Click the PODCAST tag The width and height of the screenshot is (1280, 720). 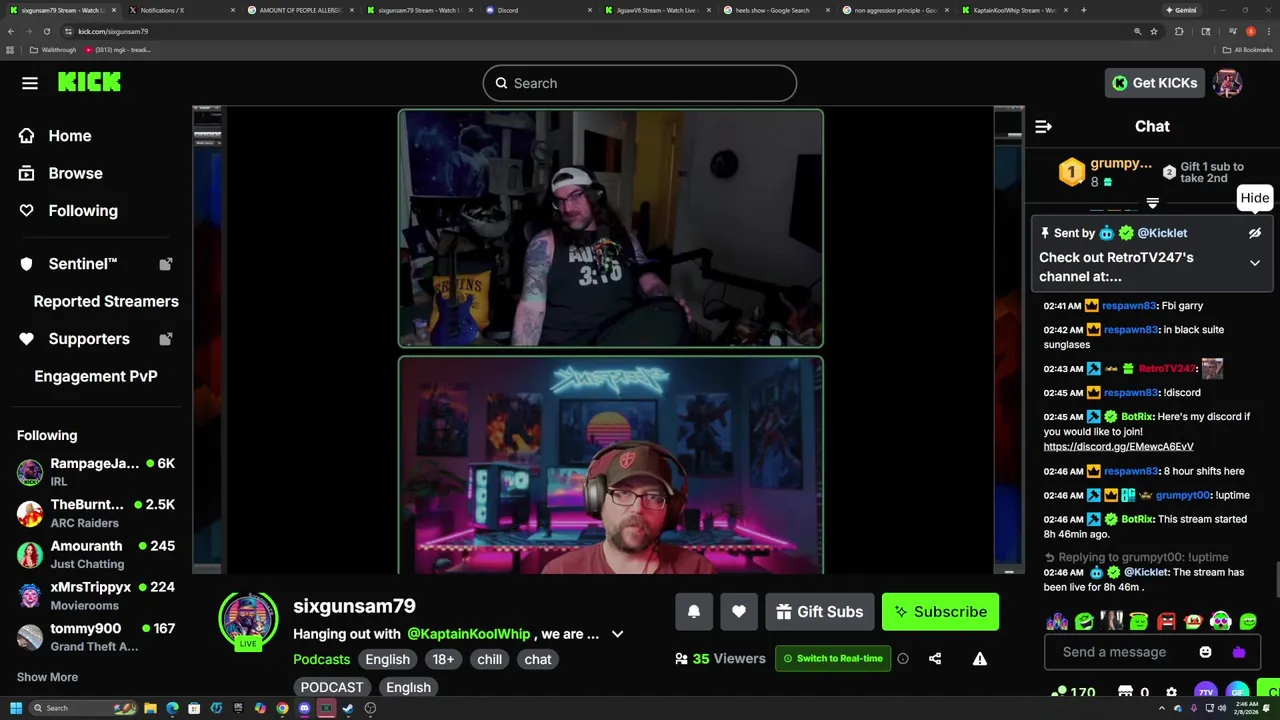click(x=332, y=687)
